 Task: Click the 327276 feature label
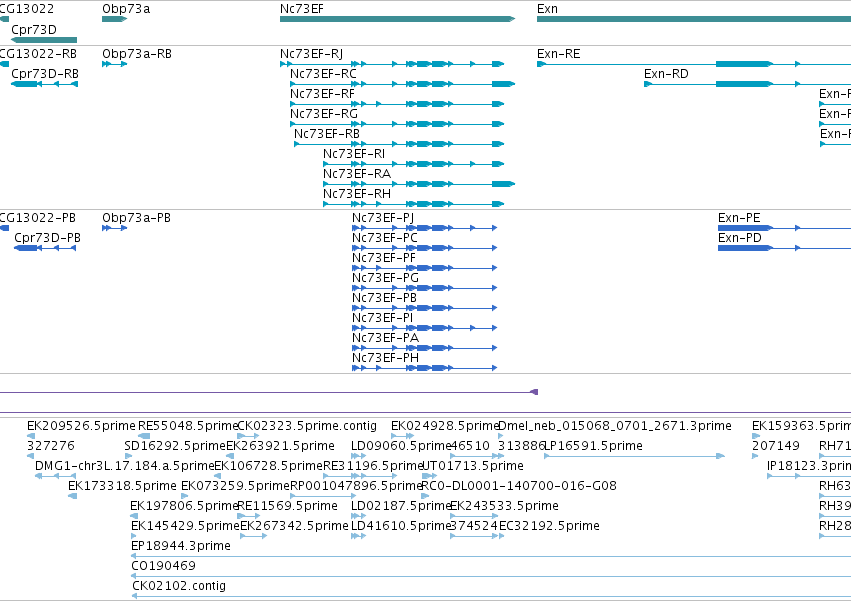click(50, 446)
